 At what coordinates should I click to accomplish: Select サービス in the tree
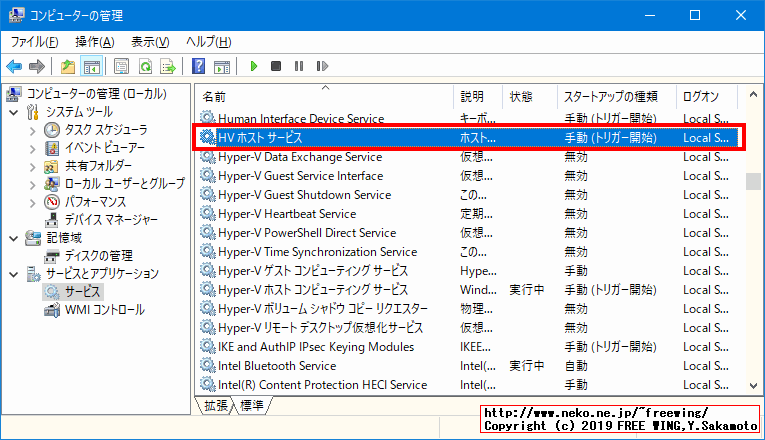pyautogui.click(x=82, y=292)
